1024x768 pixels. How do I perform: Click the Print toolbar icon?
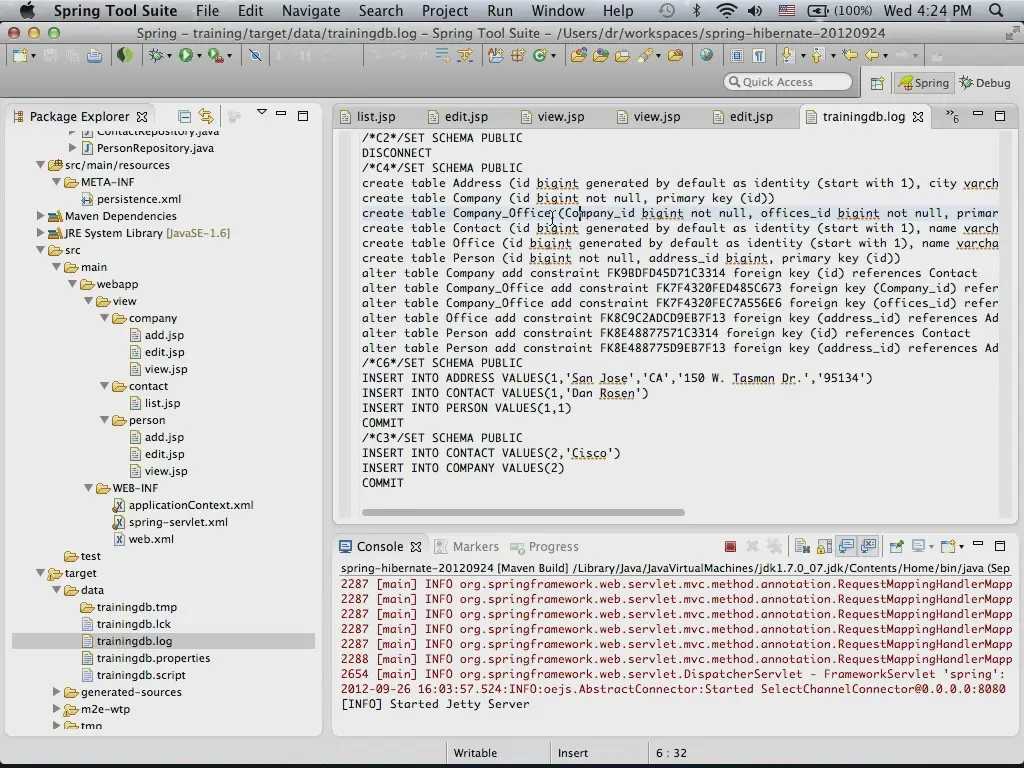(95, 56)
